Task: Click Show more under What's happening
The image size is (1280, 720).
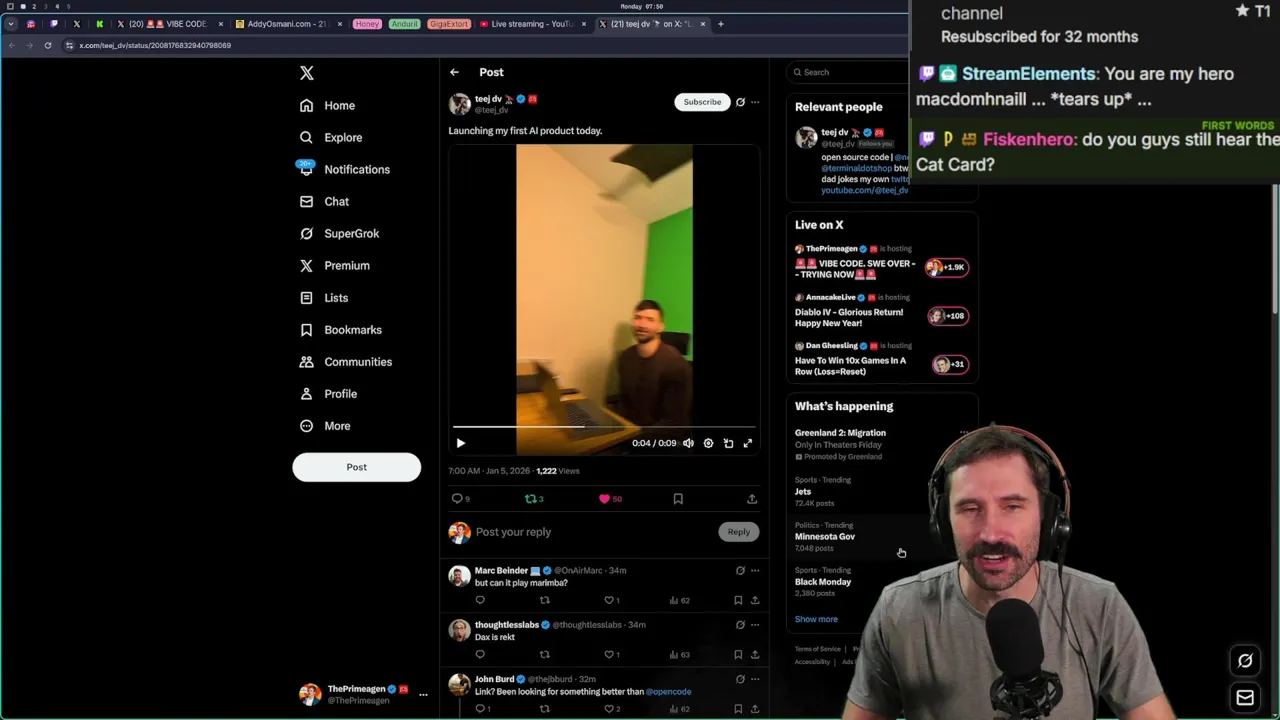Action: (816, 619)
